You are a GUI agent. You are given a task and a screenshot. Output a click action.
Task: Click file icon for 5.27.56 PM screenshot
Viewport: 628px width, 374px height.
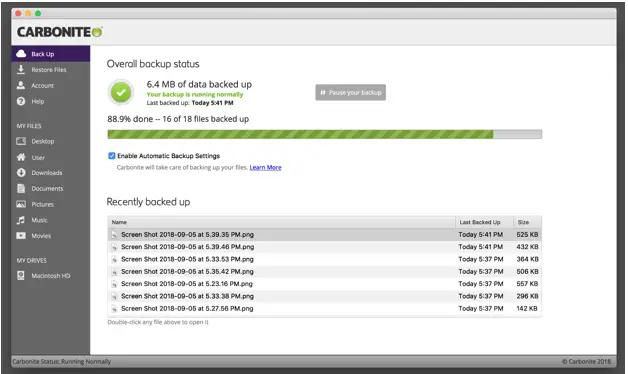coord(114,309)
